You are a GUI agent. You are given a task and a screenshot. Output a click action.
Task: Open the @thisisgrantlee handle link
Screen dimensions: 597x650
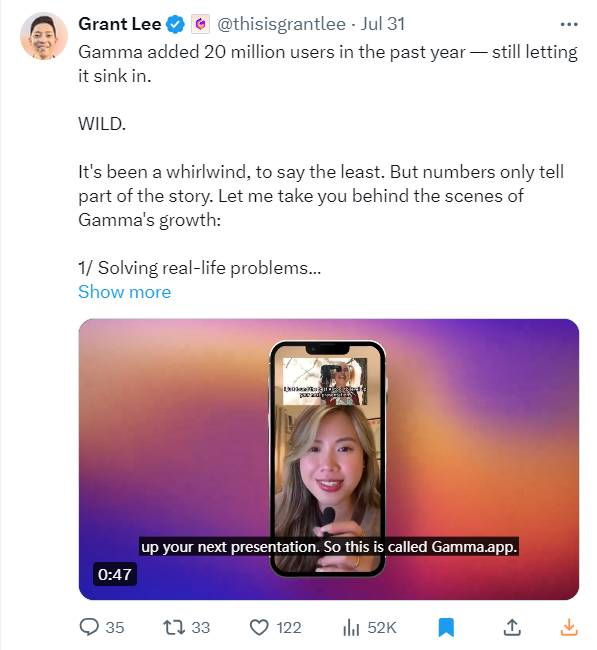pos(281,24)
